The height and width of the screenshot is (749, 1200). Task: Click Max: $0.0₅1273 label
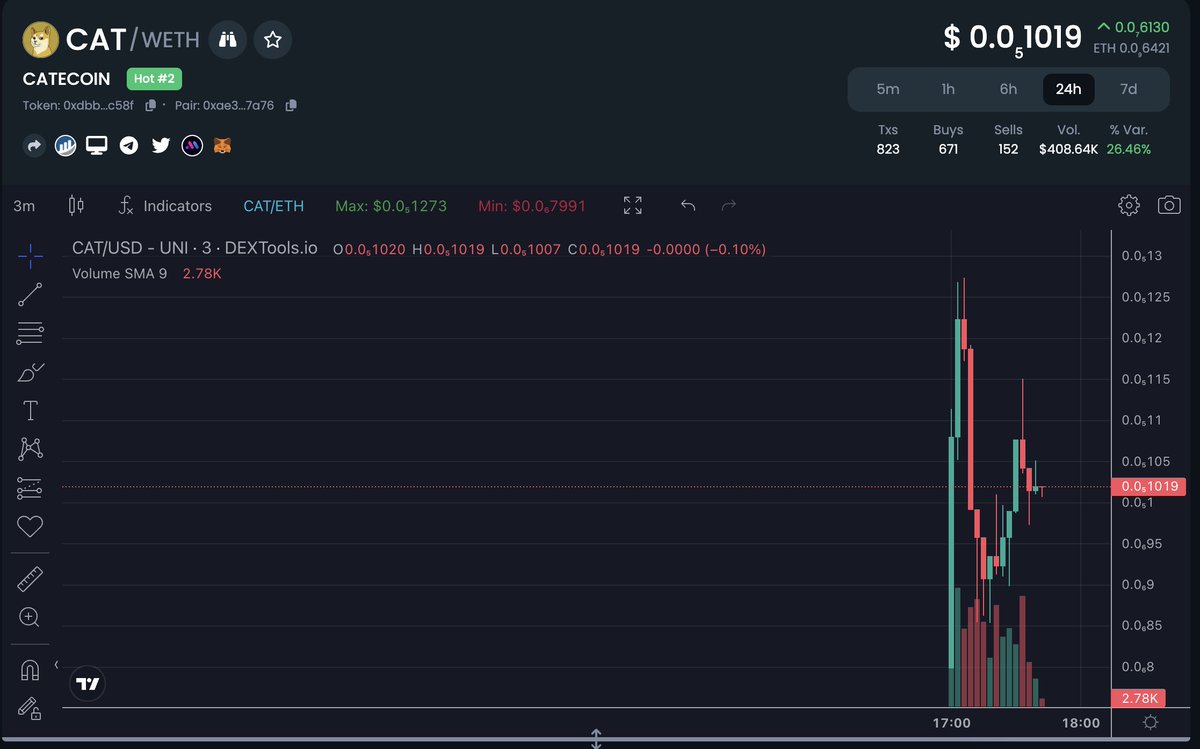coord(391,206)
